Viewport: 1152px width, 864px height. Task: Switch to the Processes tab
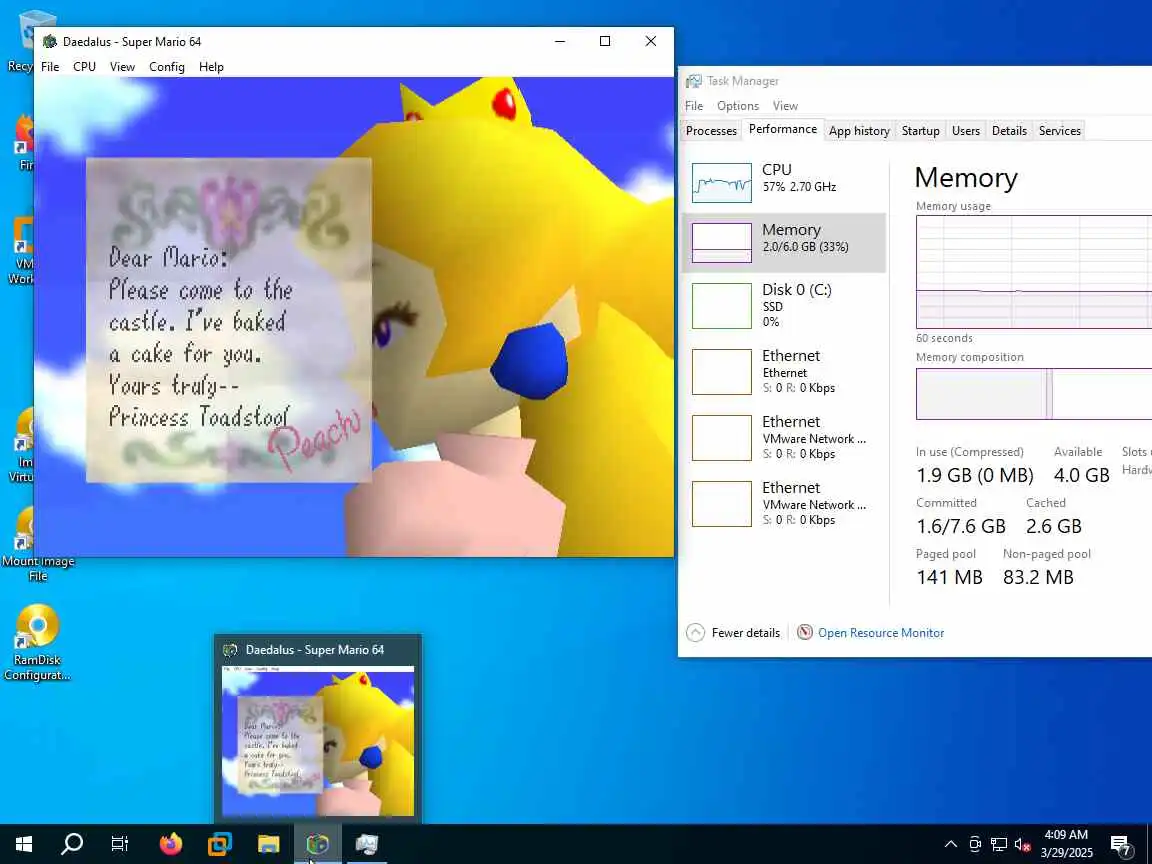(x=710, y=131)
